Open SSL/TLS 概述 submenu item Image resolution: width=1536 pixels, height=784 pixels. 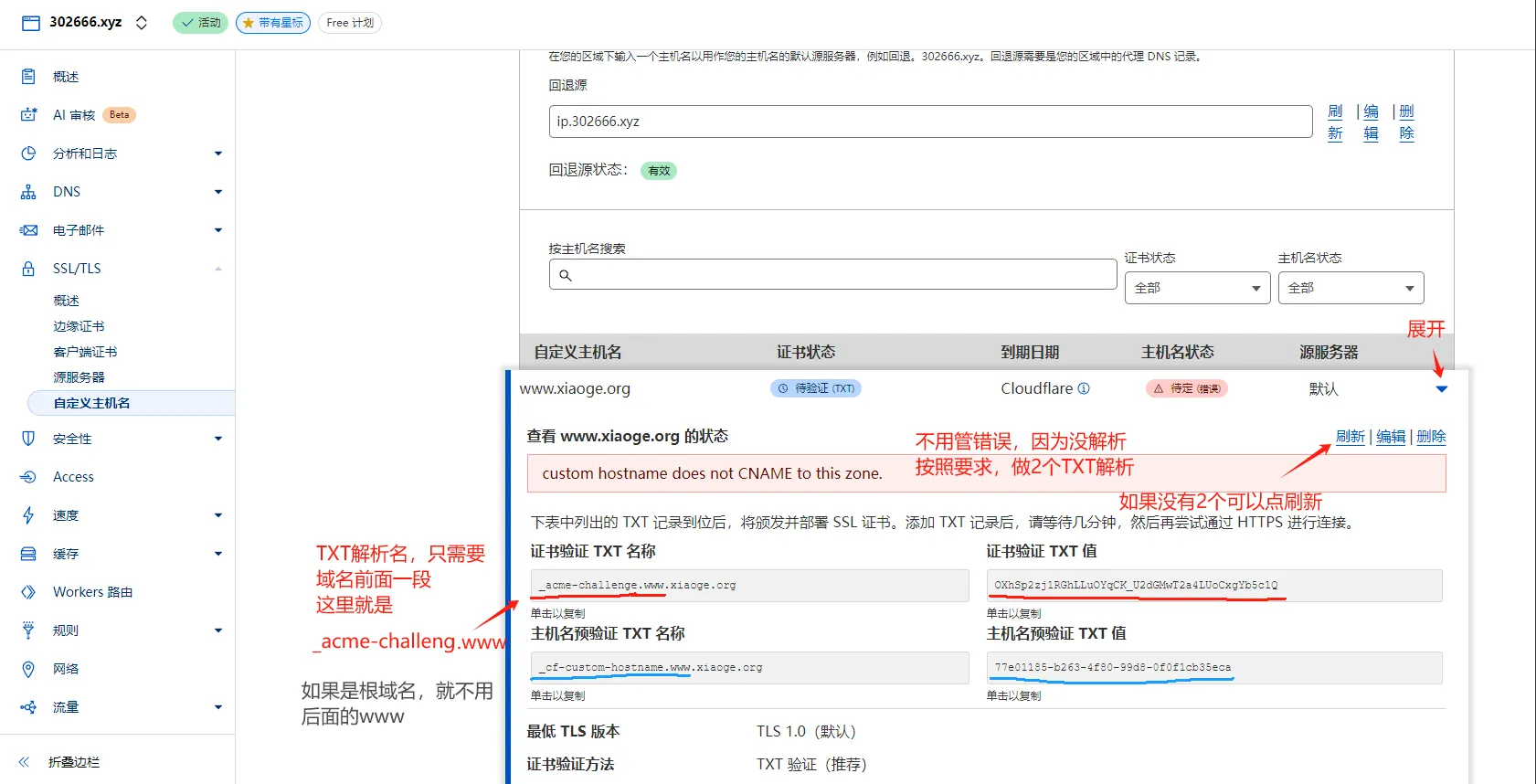coord(66,301)
